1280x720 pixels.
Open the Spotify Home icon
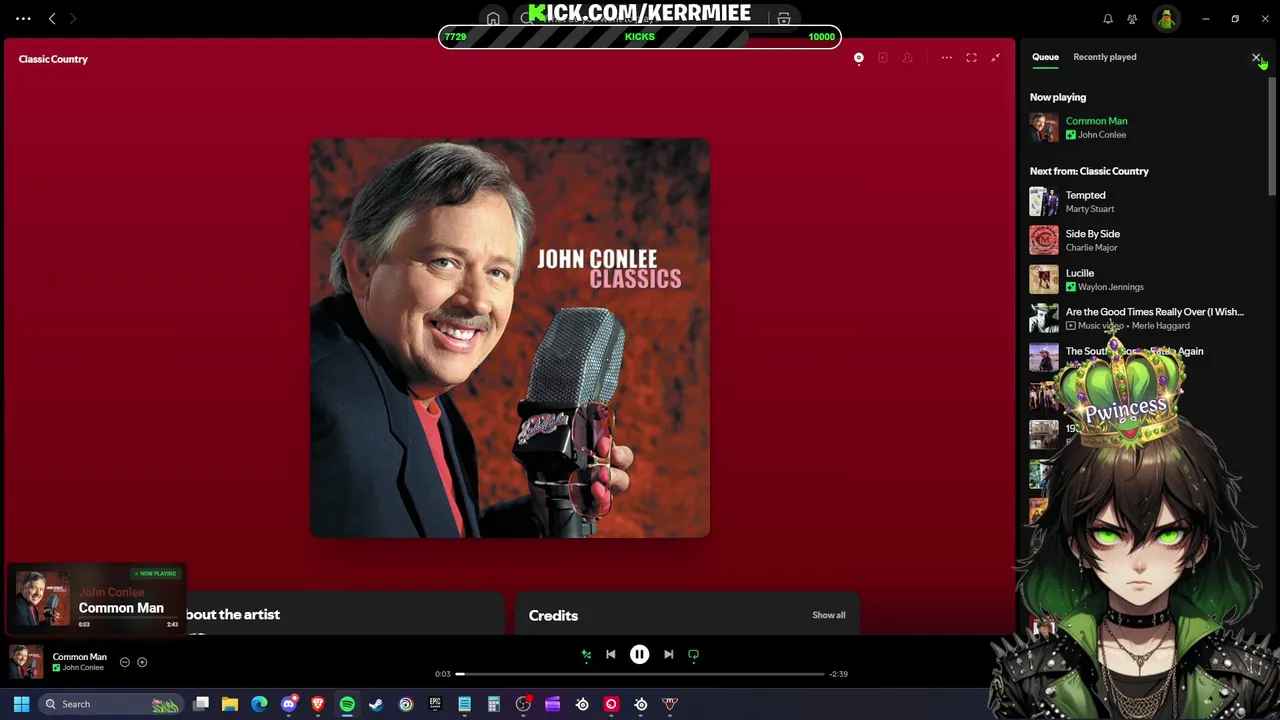(x=493, y=19)
